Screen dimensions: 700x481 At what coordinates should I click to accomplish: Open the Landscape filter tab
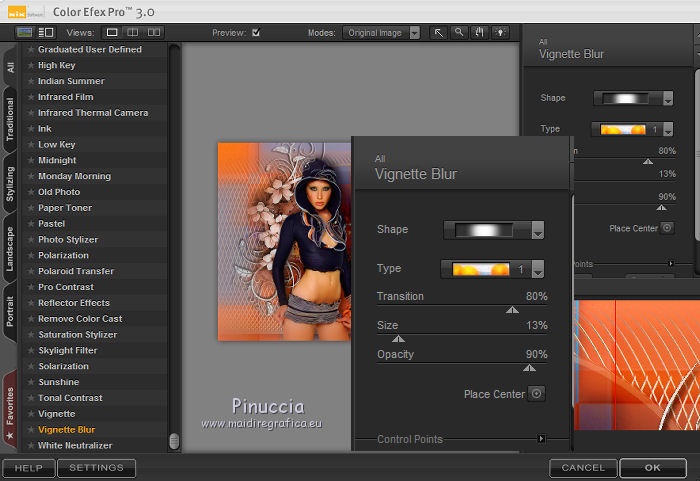point(10,250)
